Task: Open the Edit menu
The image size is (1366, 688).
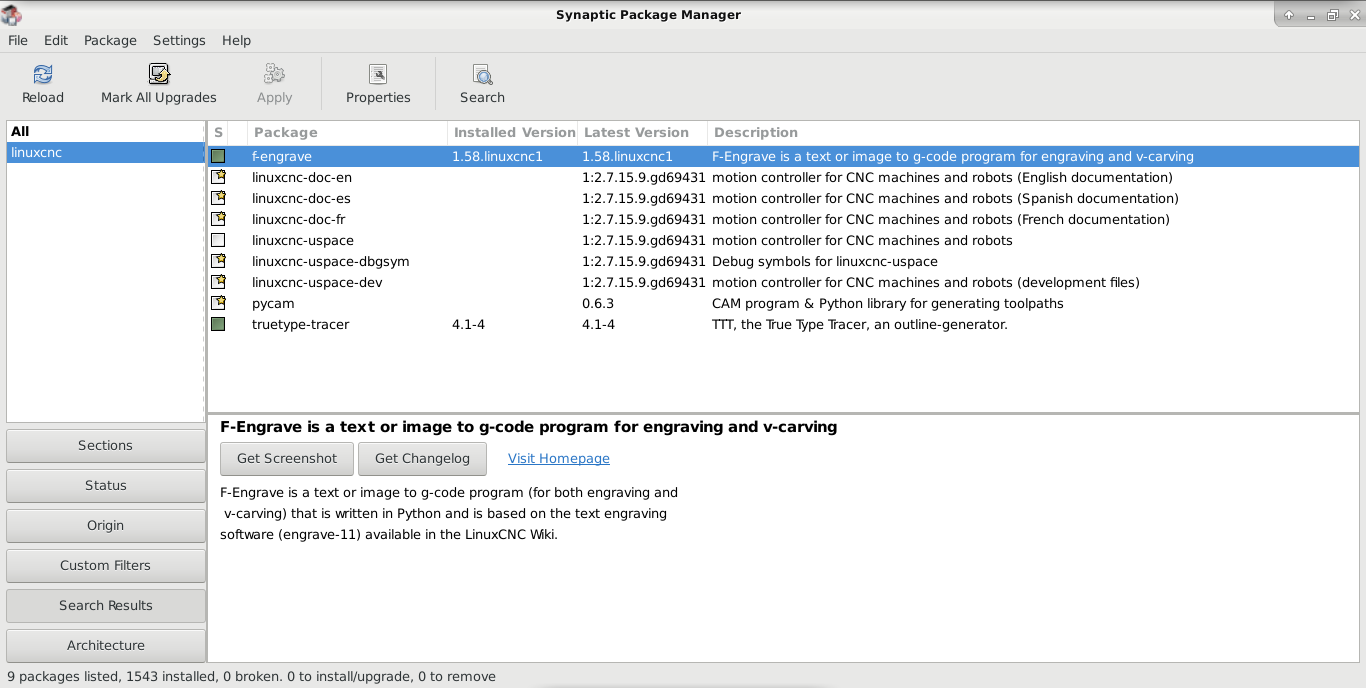Action: pyautogui.click(x=56, y=41)
